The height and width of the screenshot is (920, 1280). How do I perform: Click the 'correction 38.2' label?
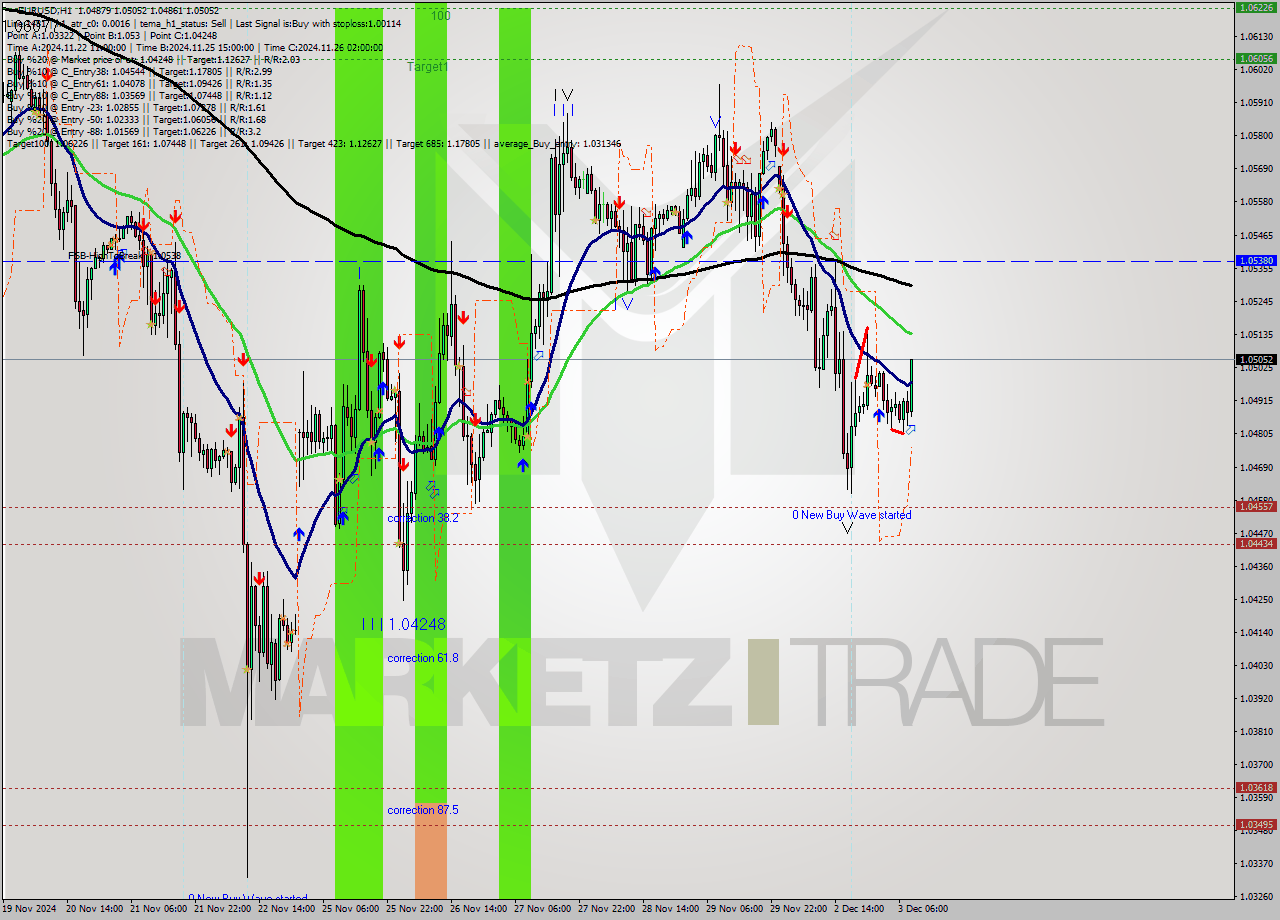click(x=423, y=518)
